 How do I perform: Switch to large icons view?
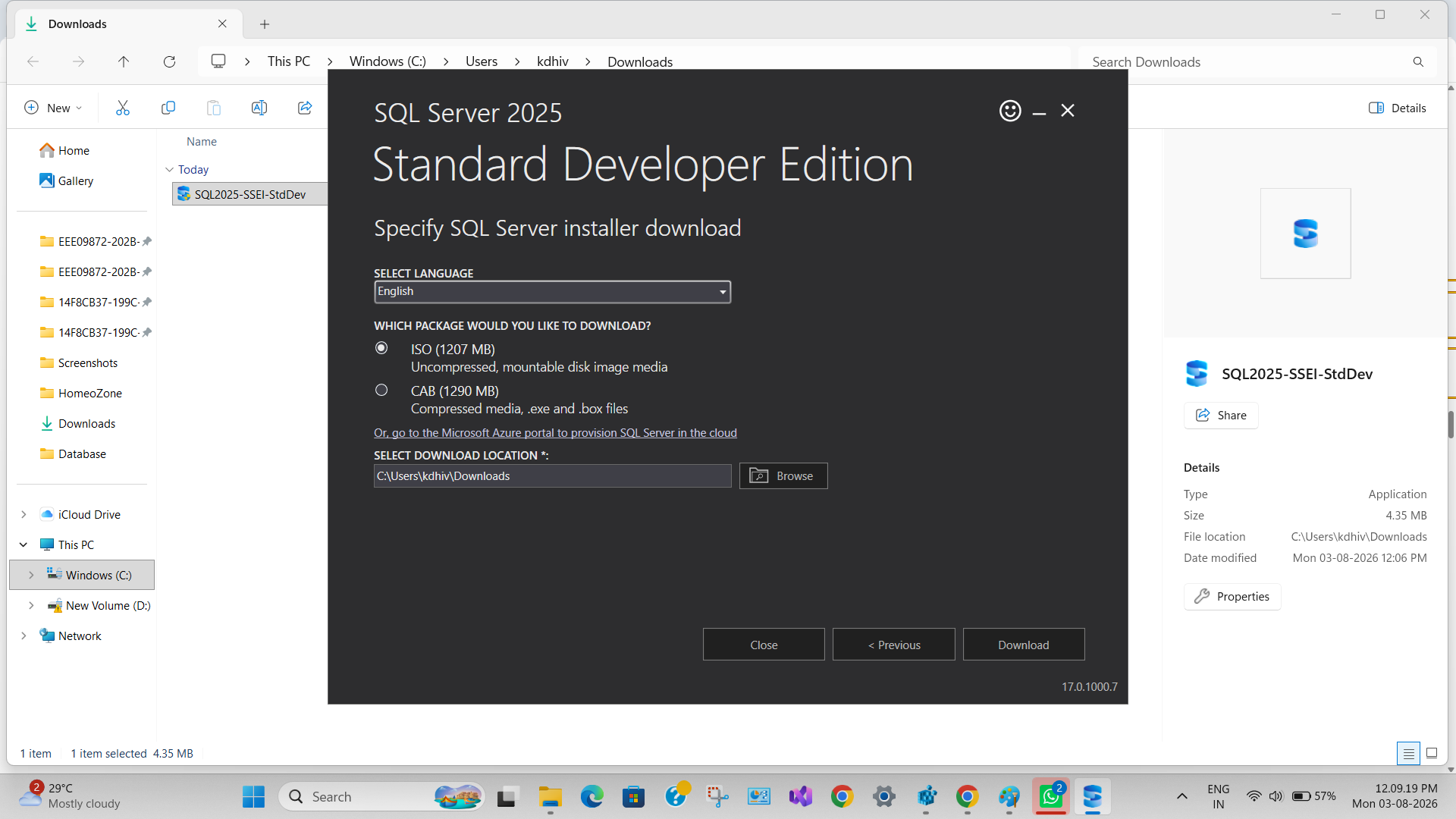tap(1432, 753)
